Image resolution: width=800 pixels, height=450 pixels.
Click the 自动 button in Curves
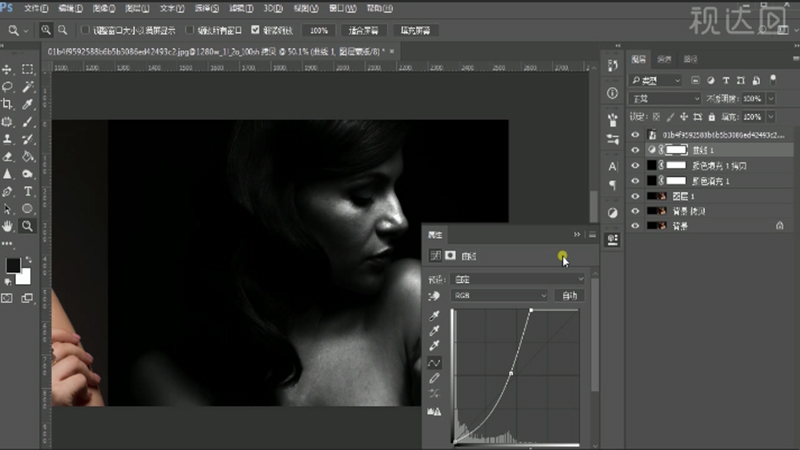point(569,295)
